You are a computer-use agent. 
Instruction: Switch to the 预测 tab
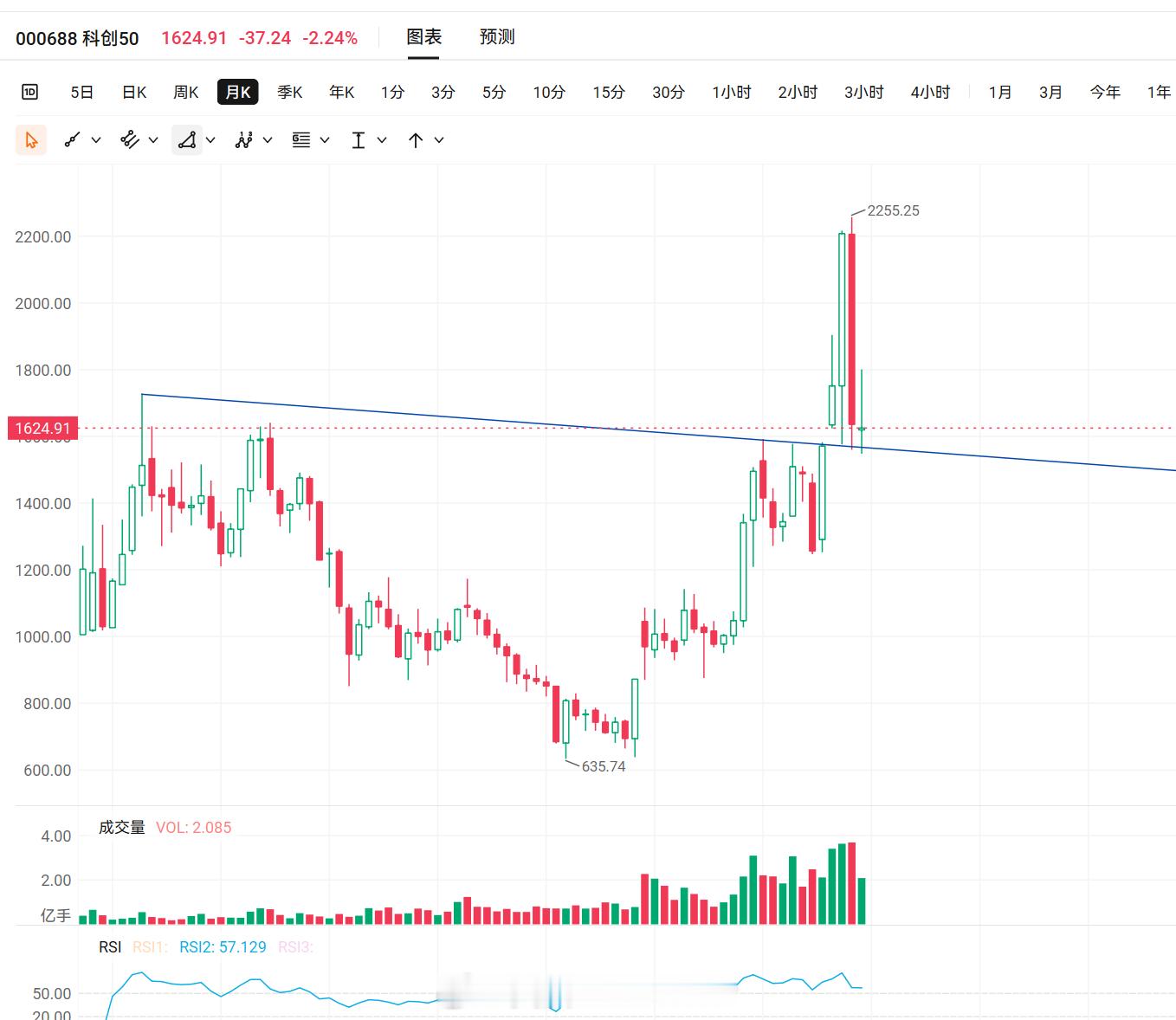(x=497, y=37)
